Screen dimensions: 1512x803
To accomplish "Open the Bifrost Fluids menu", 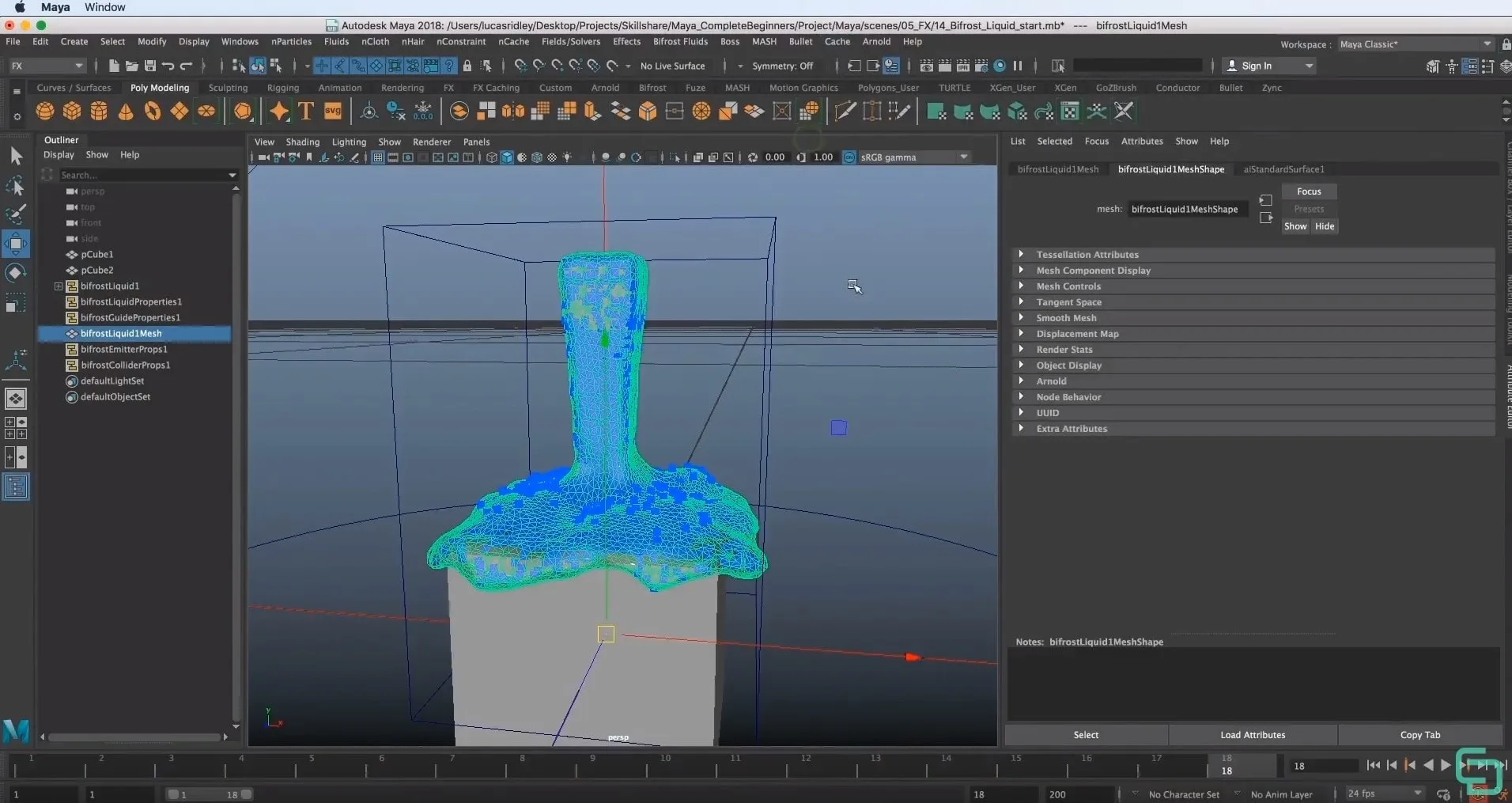I will [679, 42].
